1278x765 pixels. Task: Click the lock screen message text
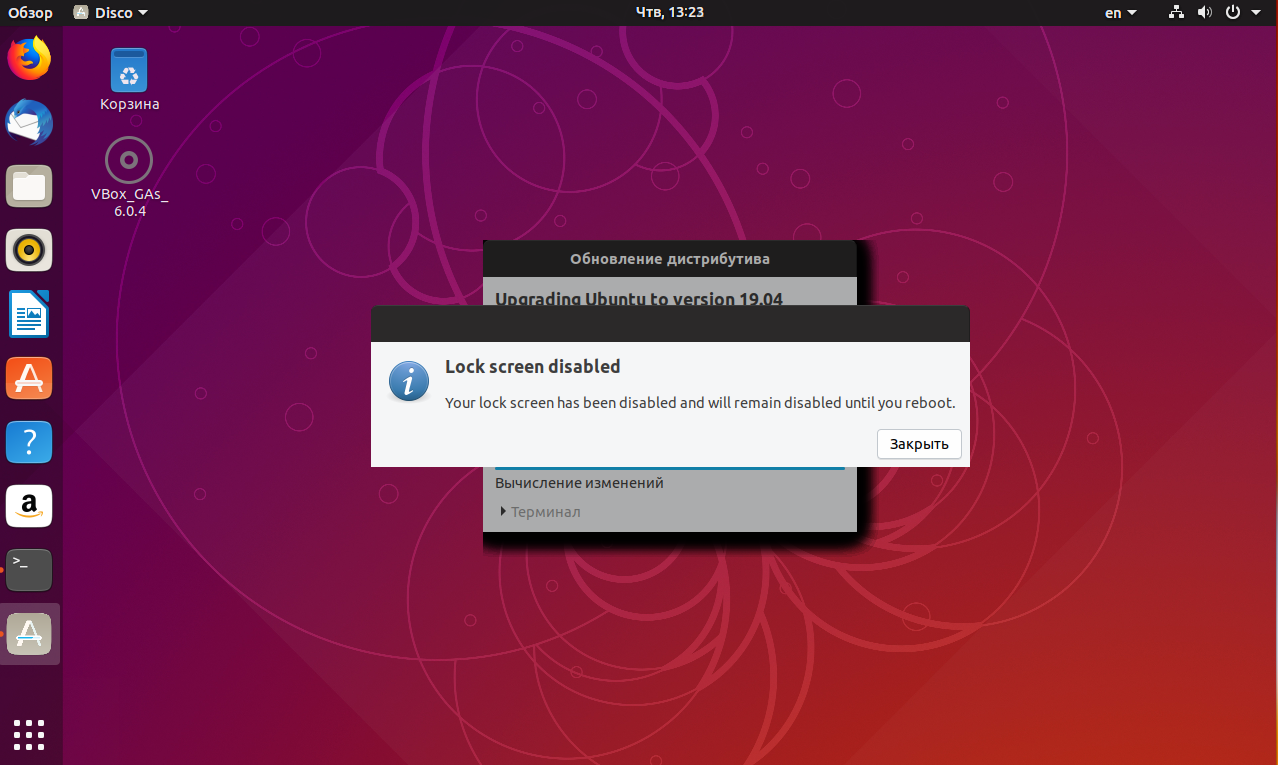tap(700, 403)
